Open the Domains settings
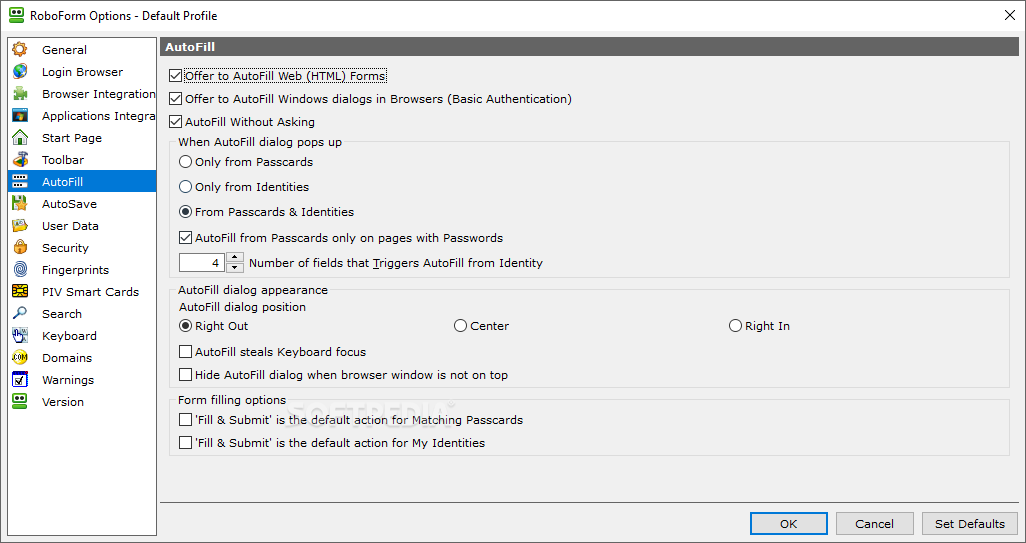 coord(82,358)
